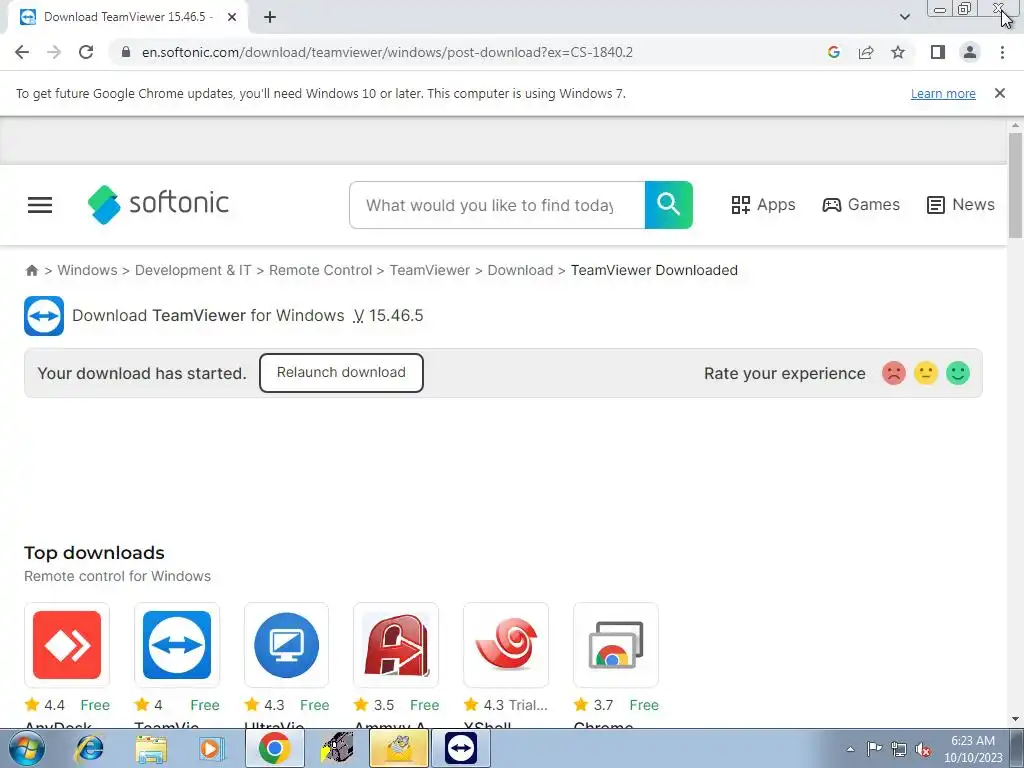Open the Chrome profile avatar menu
This screenshot has width=1024, height=768.
tap(970, 52)
